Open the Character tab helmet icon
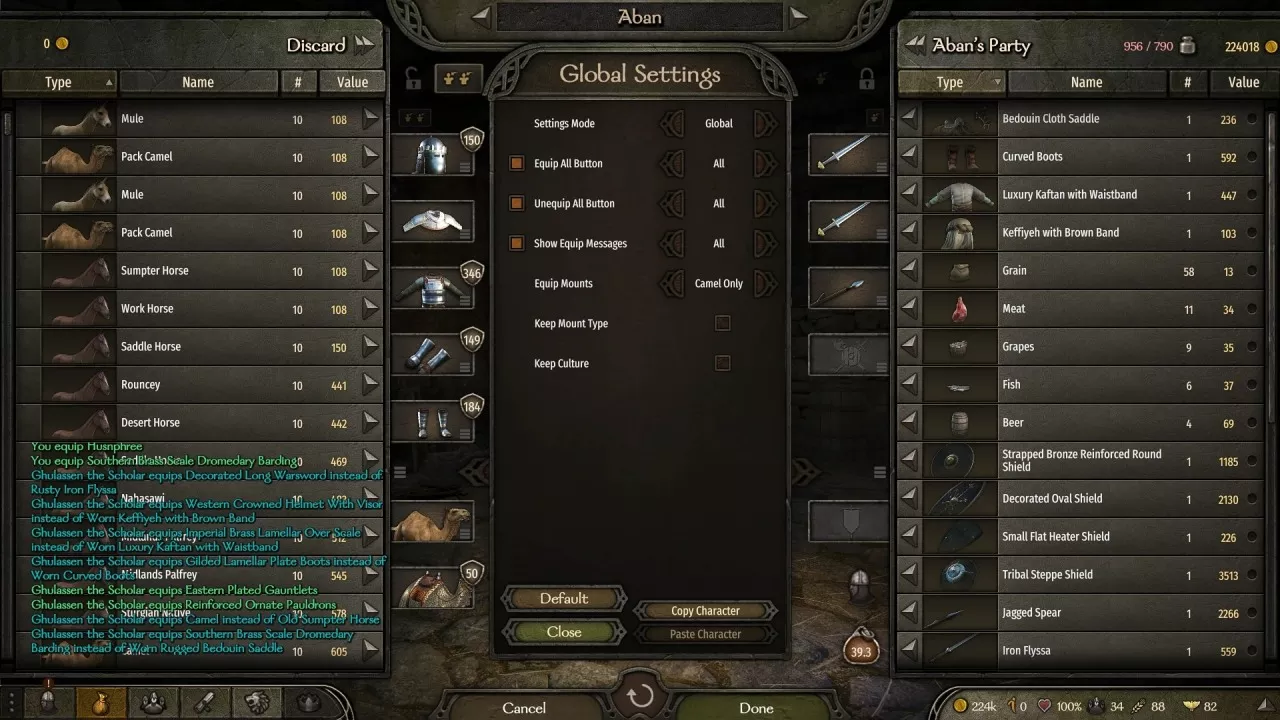This screenshot has height=720, width=1280. click(50, 702)
